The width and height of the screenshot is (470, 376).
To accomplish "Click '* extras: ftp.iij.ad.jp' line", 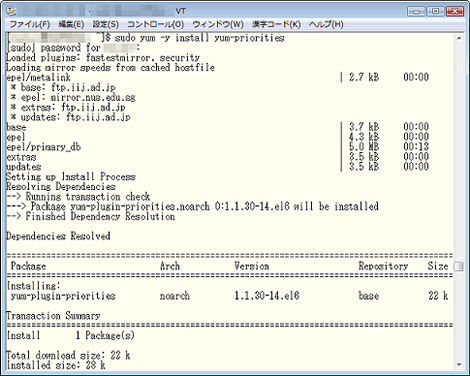I will [68, 108].
